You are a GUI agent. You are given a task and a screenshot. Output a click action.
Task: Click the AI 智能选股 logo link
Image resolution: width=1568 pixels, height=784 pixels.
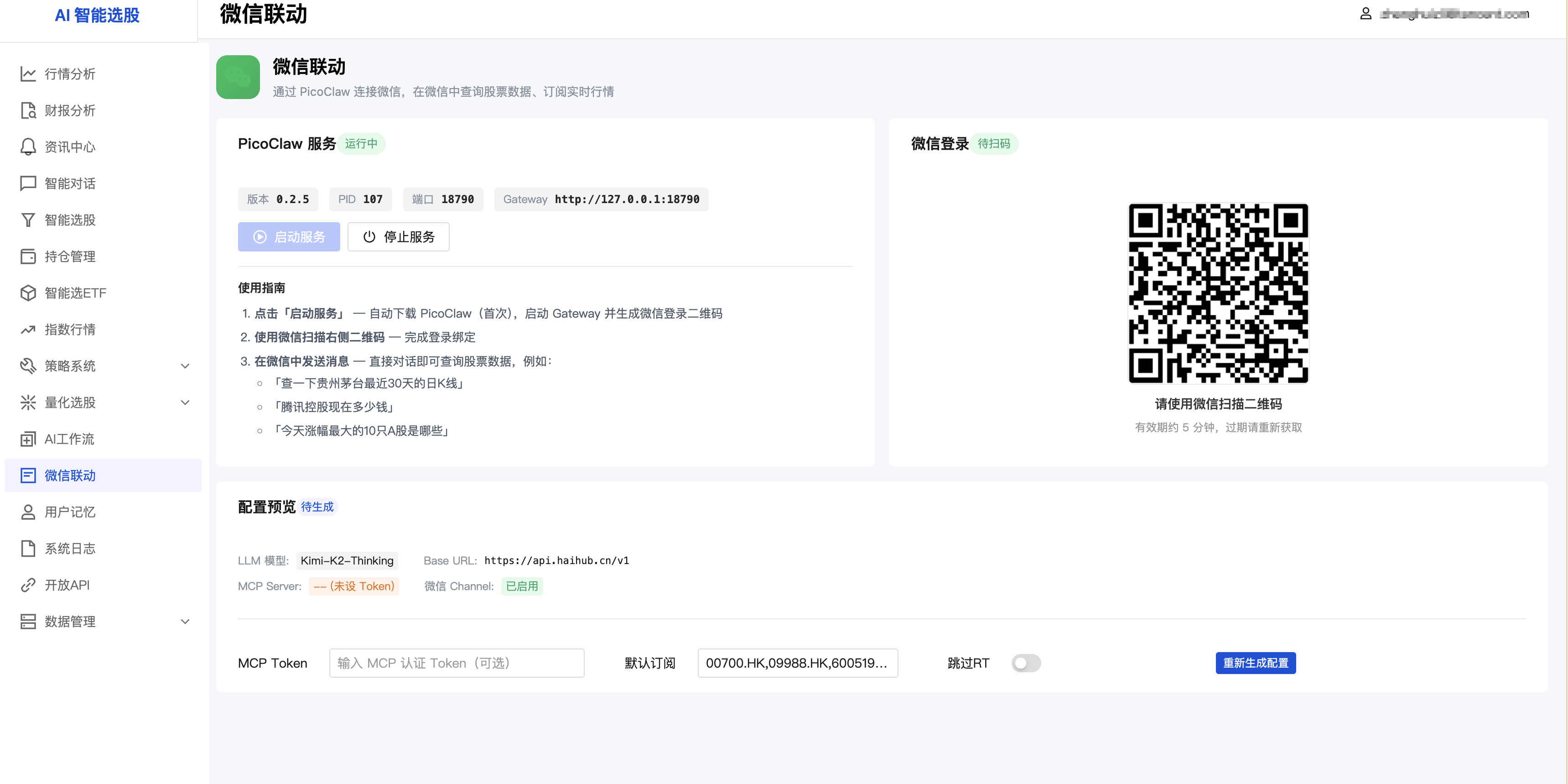coord(98,15)
